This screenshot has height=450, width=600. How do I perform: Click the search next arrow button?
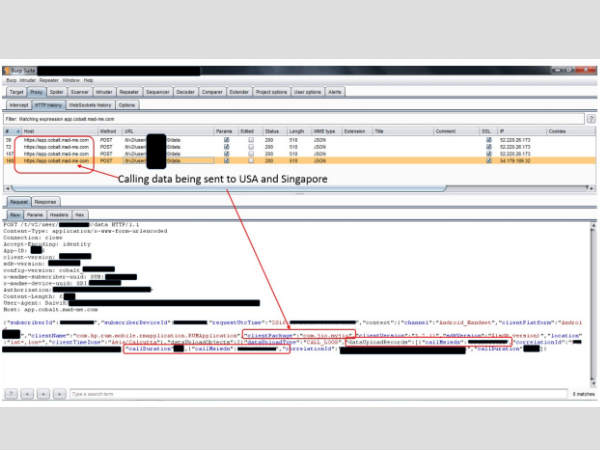(59, 395)
